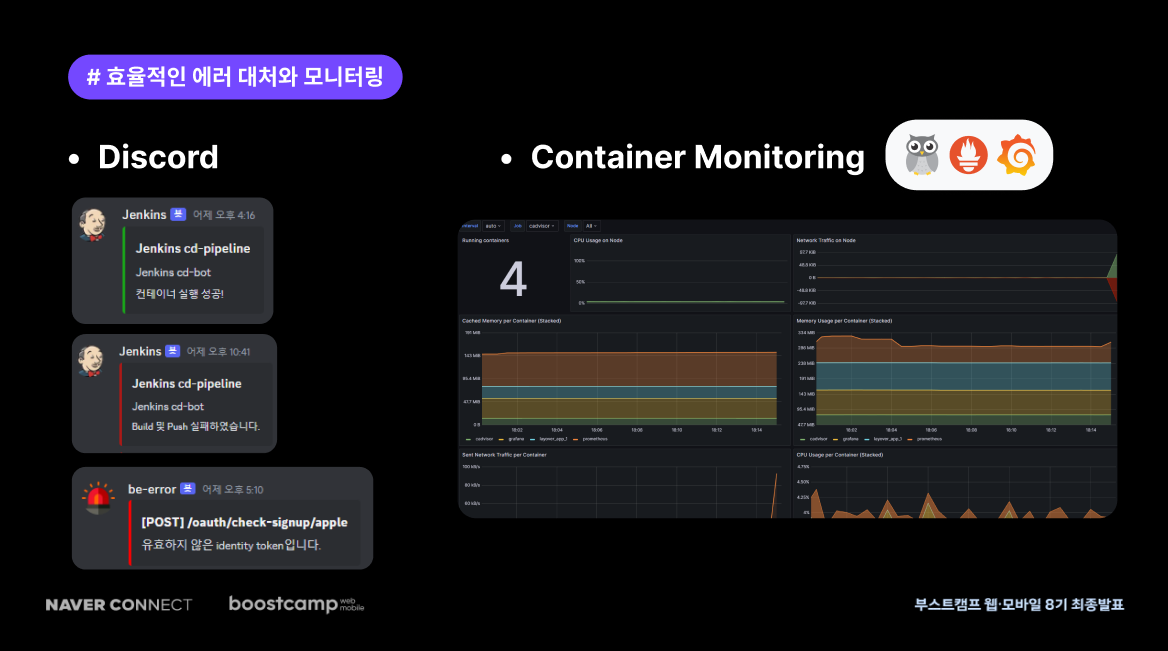This screenshot has width=1168, height=651.
Task: Click '부스트캠프 웹·모바일 8기 최종발표' footer text
Action: pos(1019,604)
